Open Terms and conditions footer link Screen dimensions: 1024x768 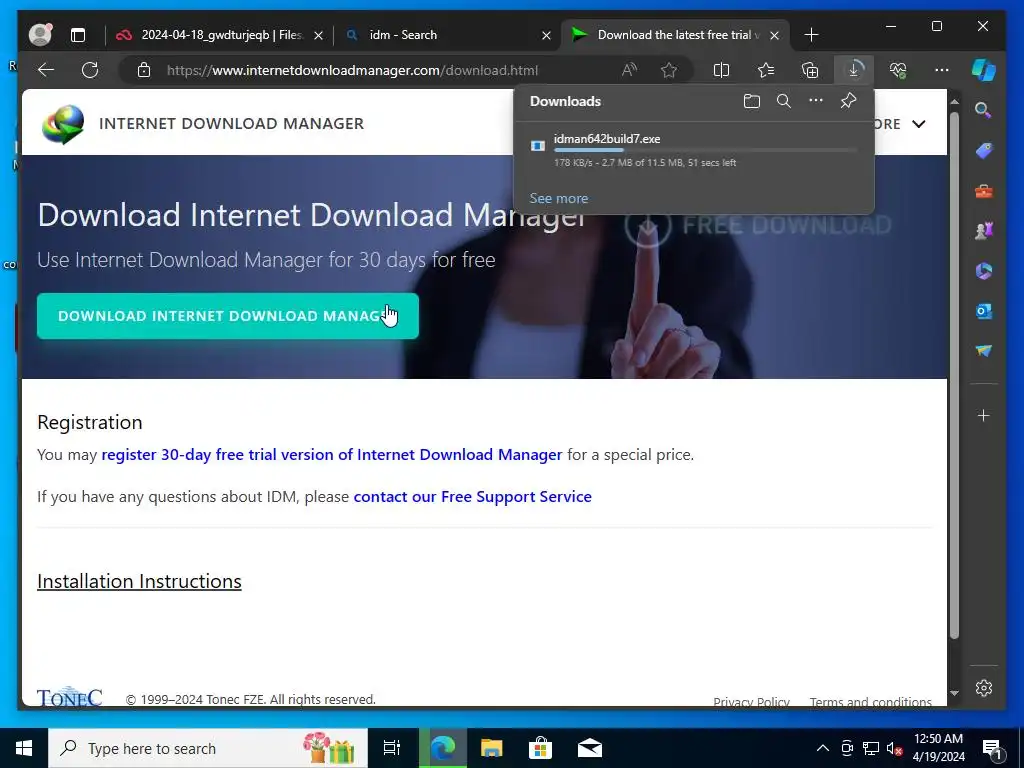[871, 702]
